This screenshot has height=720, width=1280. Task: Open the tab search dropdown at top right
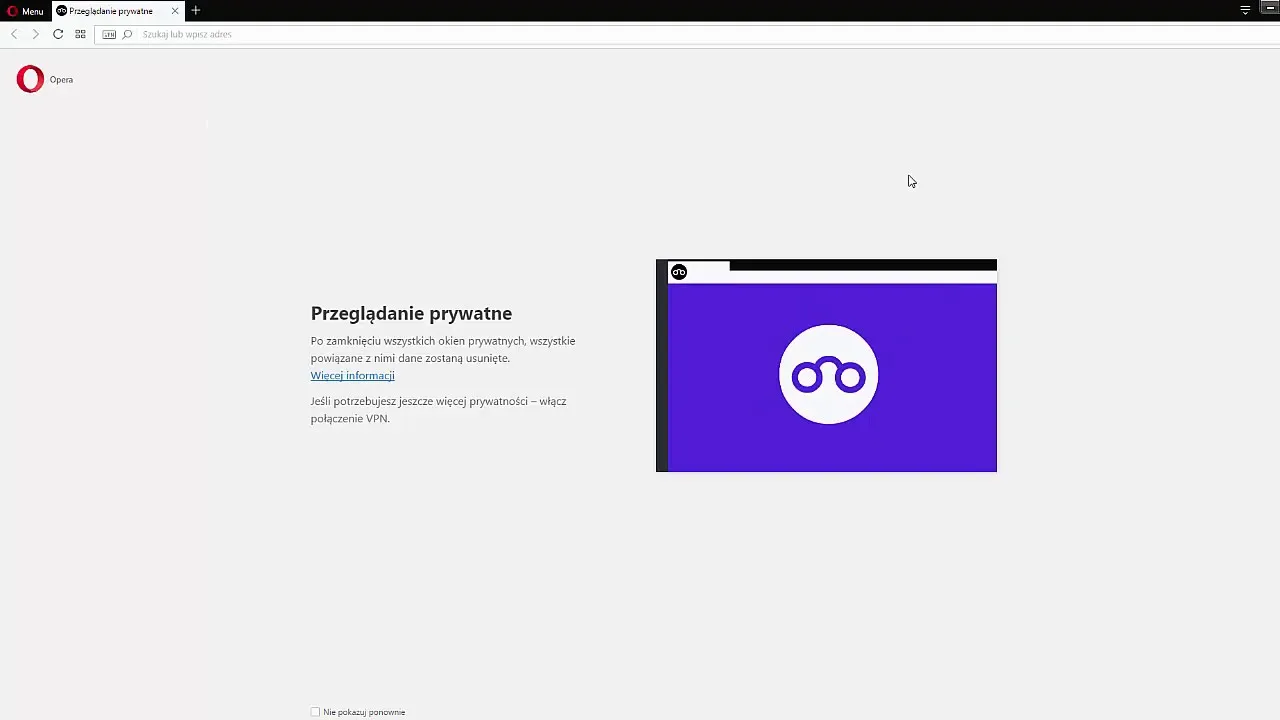coord(1244,9)
